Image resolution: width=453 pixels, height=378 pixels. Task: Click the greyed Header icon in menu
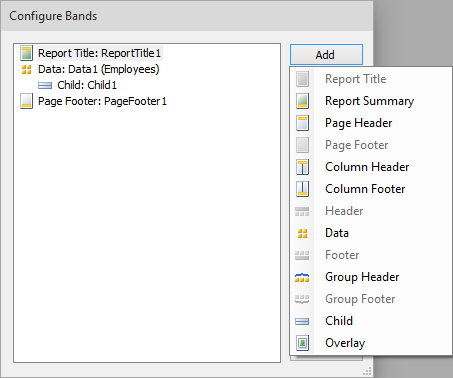[302, 211]
